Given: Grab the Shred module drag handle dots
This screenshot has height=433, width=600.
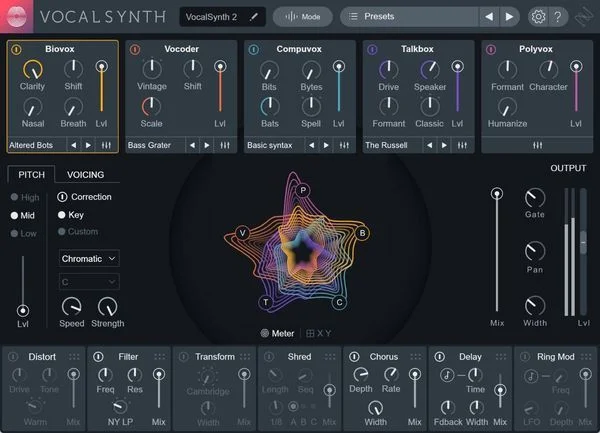Looking at the screenshot, I should point(330,357).
